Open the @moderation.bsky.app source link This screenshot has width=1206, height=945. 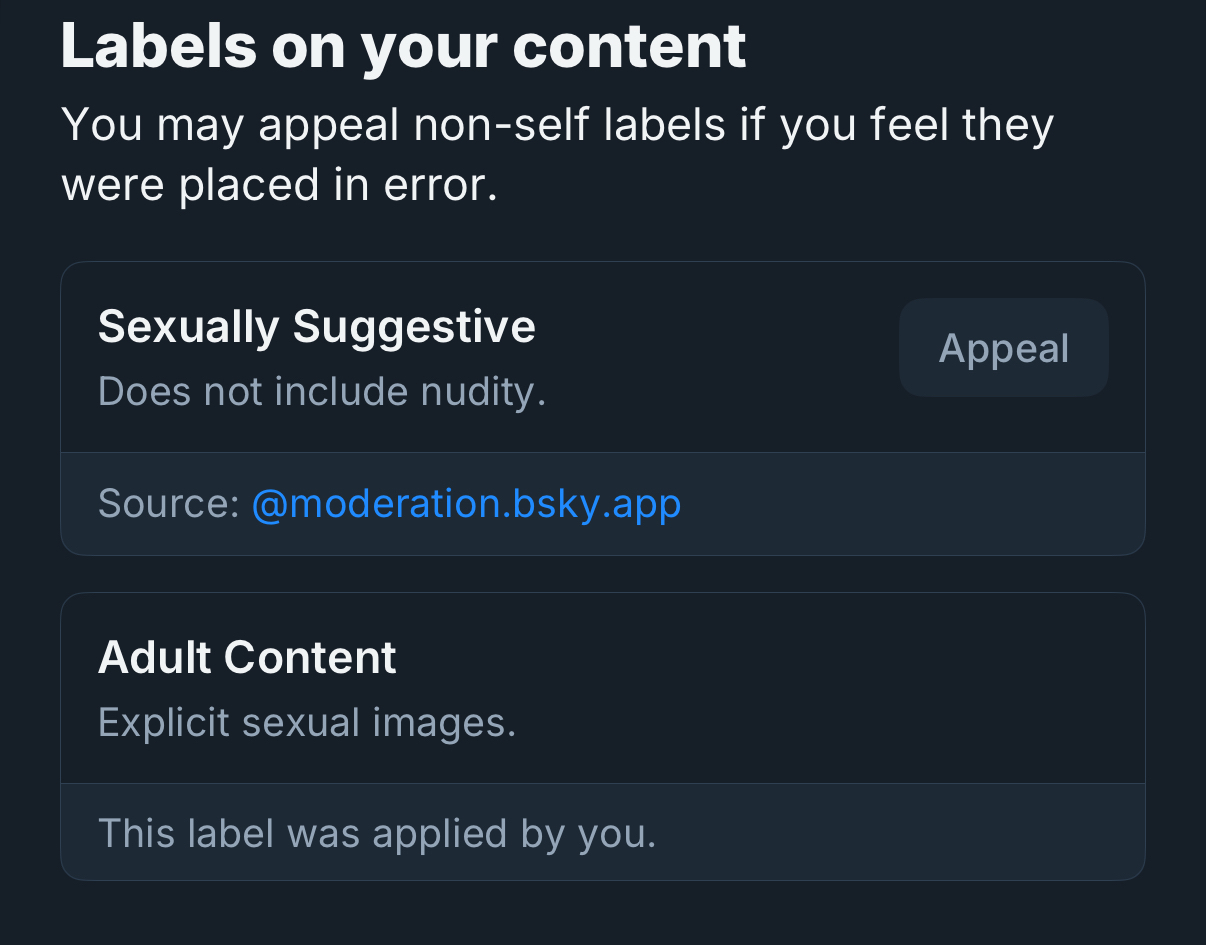[466, 503]
